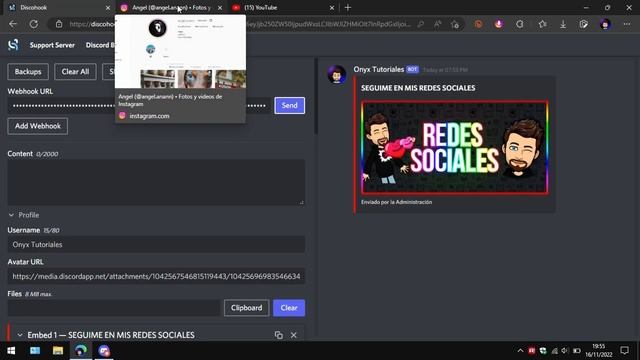Click the Files input field

[113, 308]
